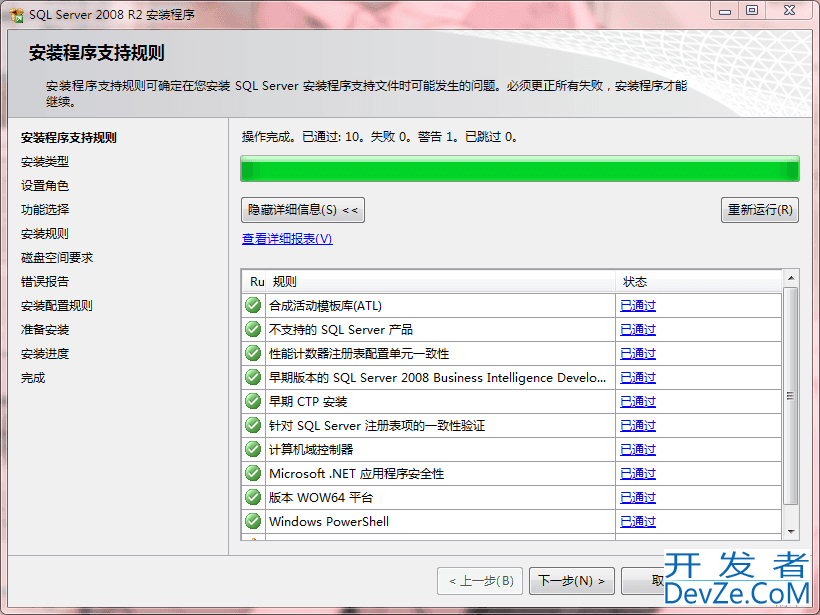Open 已通过 link for 注册表项的一致性验证
This screenshot has height=615, width=820.
(x=637, y=425)
